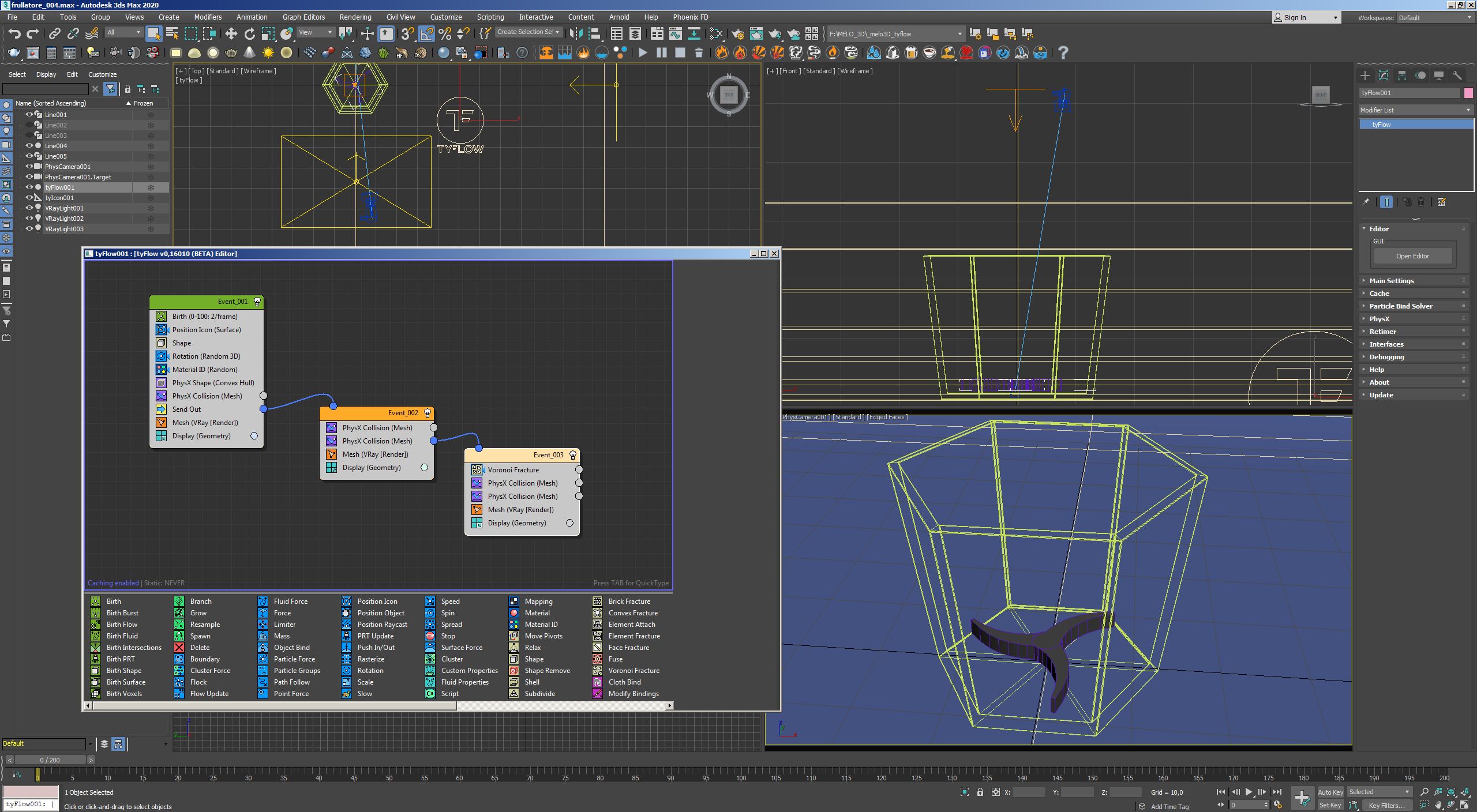
Task: Click the Open Editor button
Action: click(x=1413, y=256)
